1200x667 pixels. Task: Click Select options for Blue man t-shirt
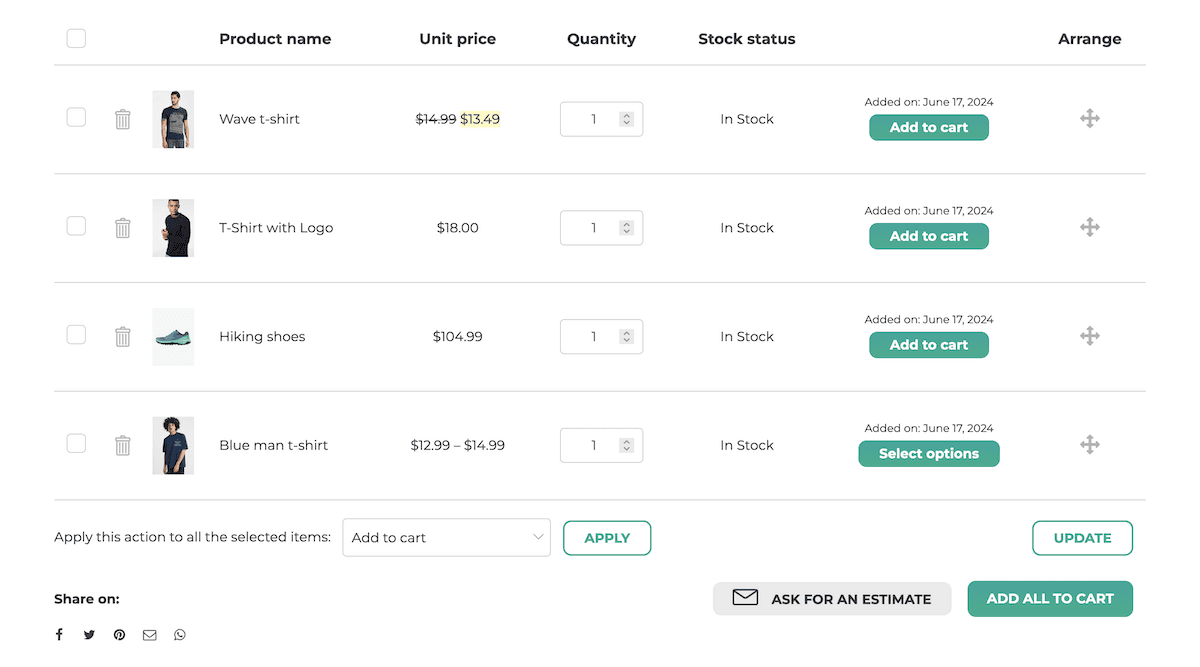click(929, 454)
